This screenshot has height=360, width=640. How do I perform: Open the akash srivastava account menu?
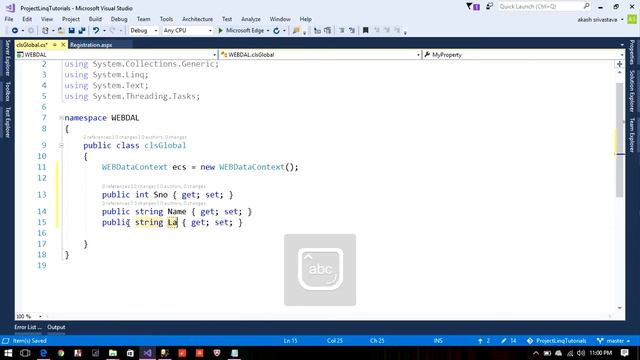tap(600, 19)
